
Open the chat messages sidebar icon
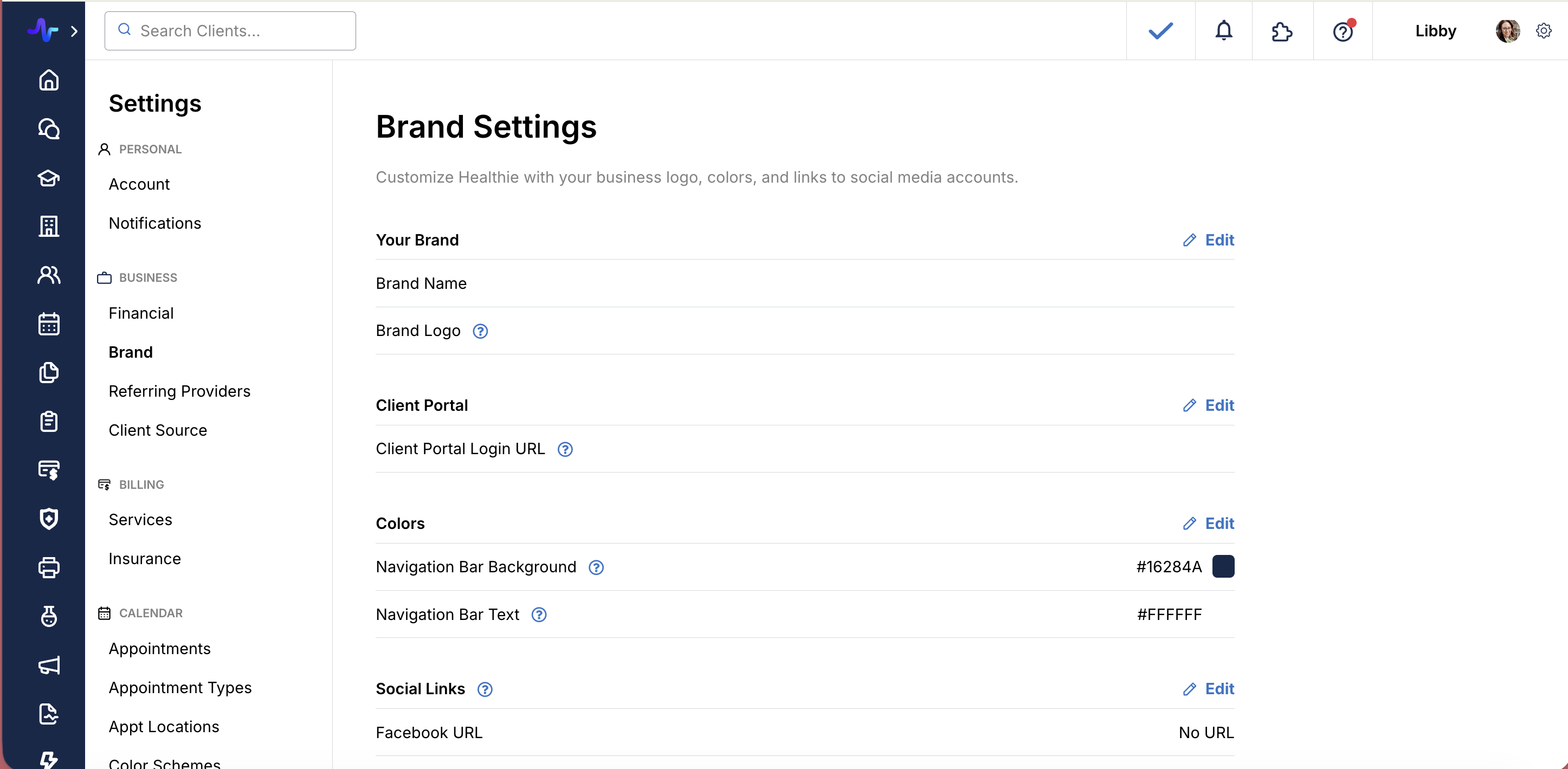pyautogui.click(x=49, y=129)
